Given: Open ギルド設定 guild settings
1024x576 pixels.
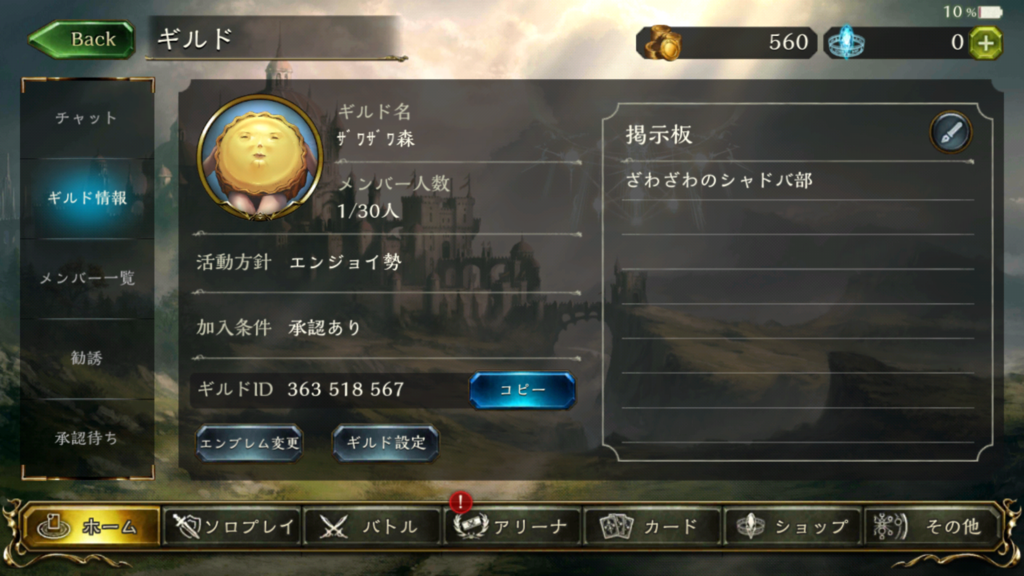Looking at the screenshot, I should (x=385, y=443).
